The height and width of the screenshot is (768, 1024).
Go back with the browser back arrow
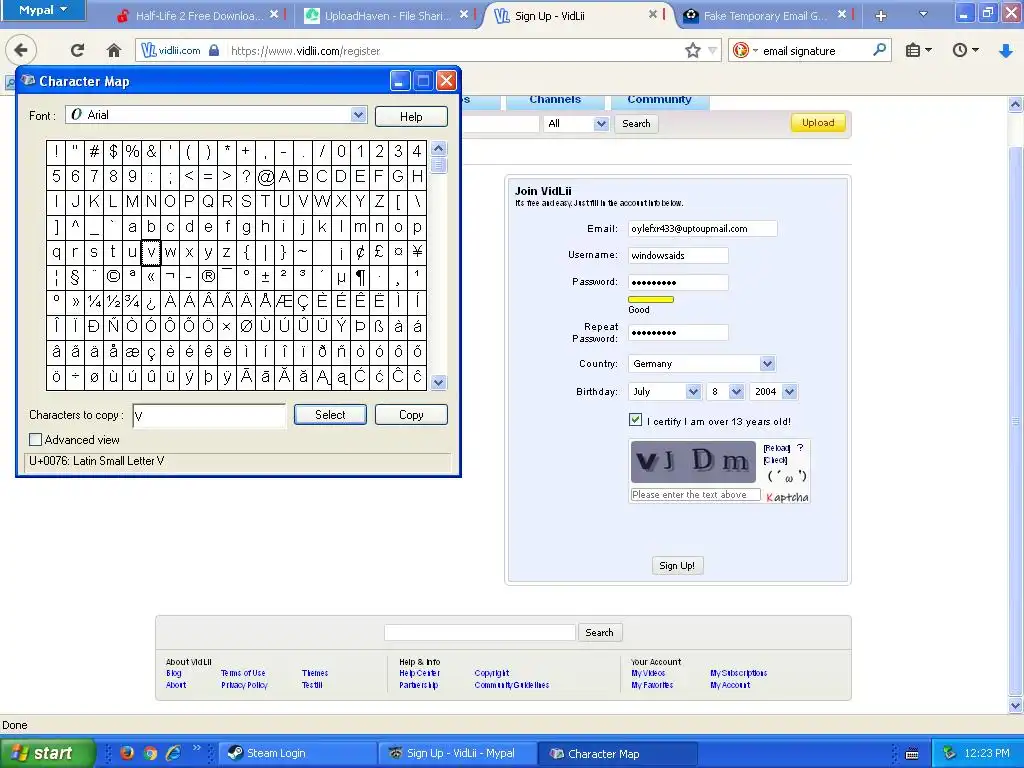click(21, 50)
